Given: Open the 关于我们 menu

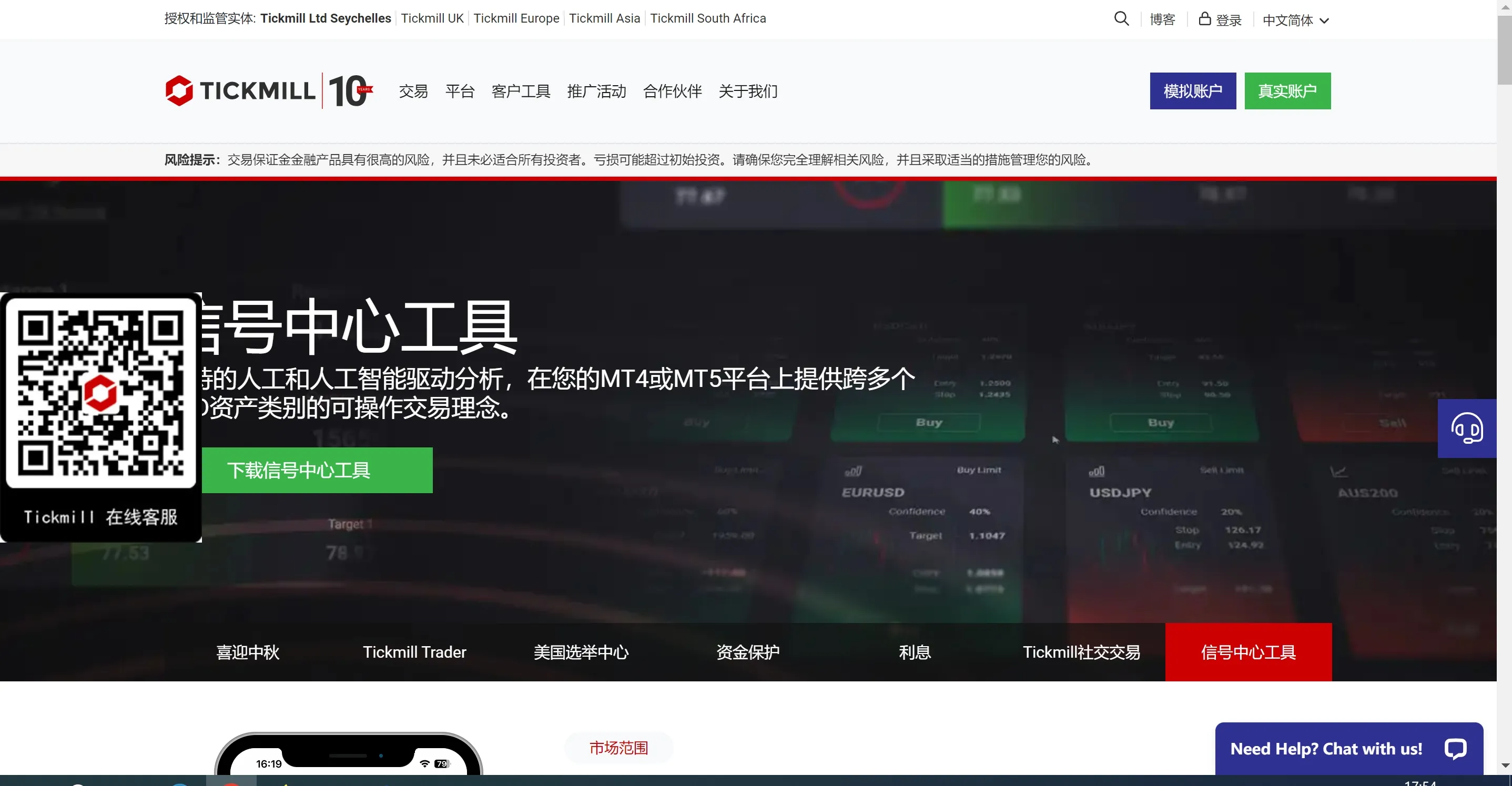Looking at the screenshot, I should 748,91.
